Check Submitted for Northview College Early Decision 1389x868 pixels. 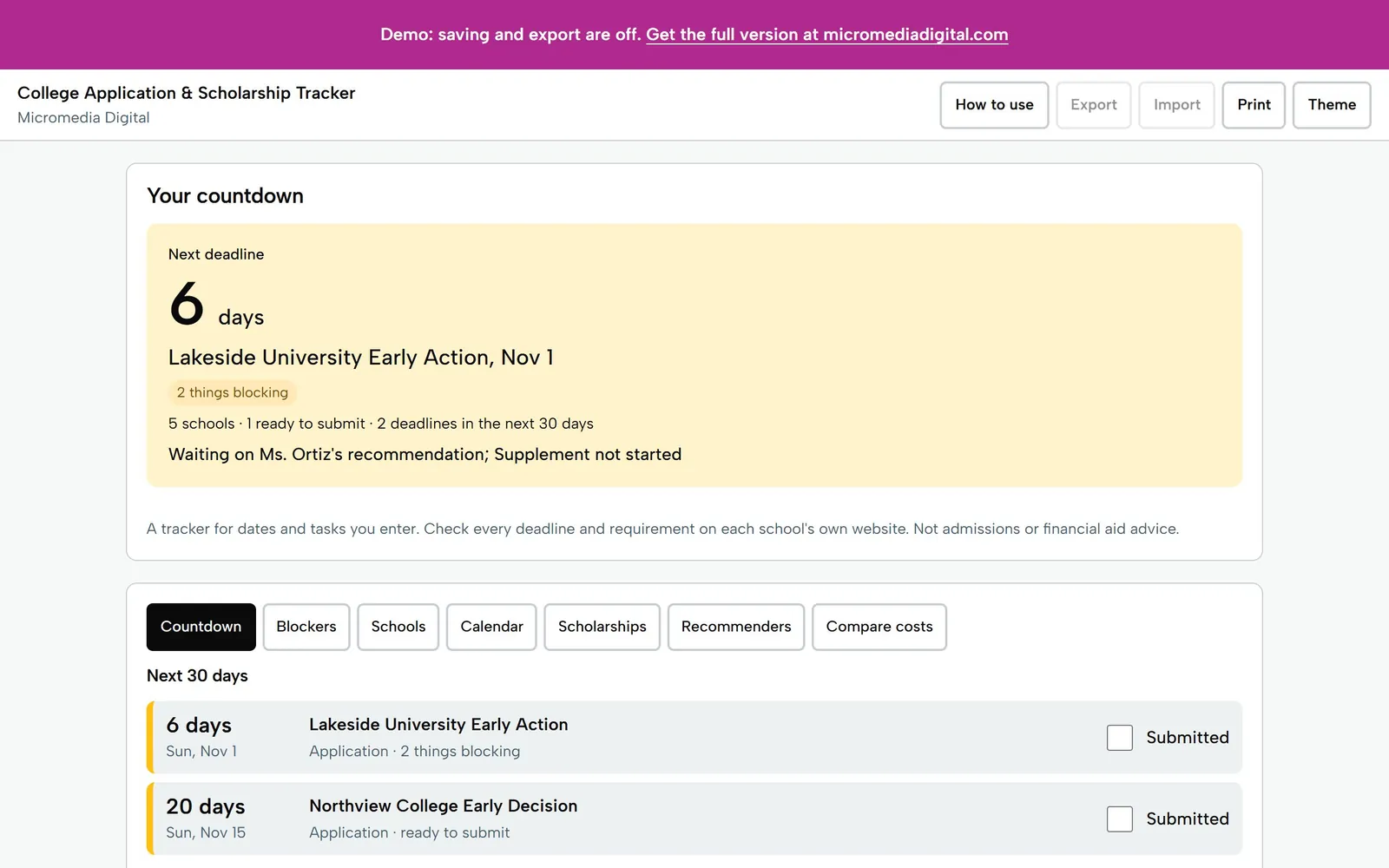(1120, 819)
